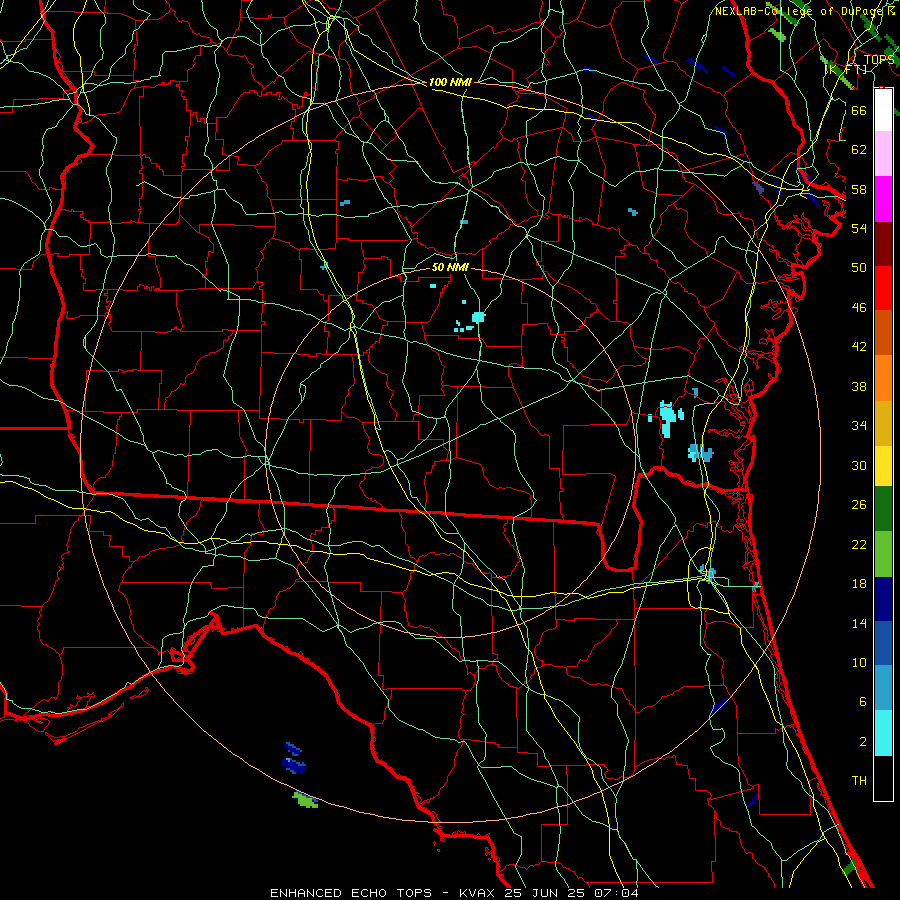Screen dimensions: 900x900
Task: Select the medium blue swatch on the scale
Action: coord(883,643)
